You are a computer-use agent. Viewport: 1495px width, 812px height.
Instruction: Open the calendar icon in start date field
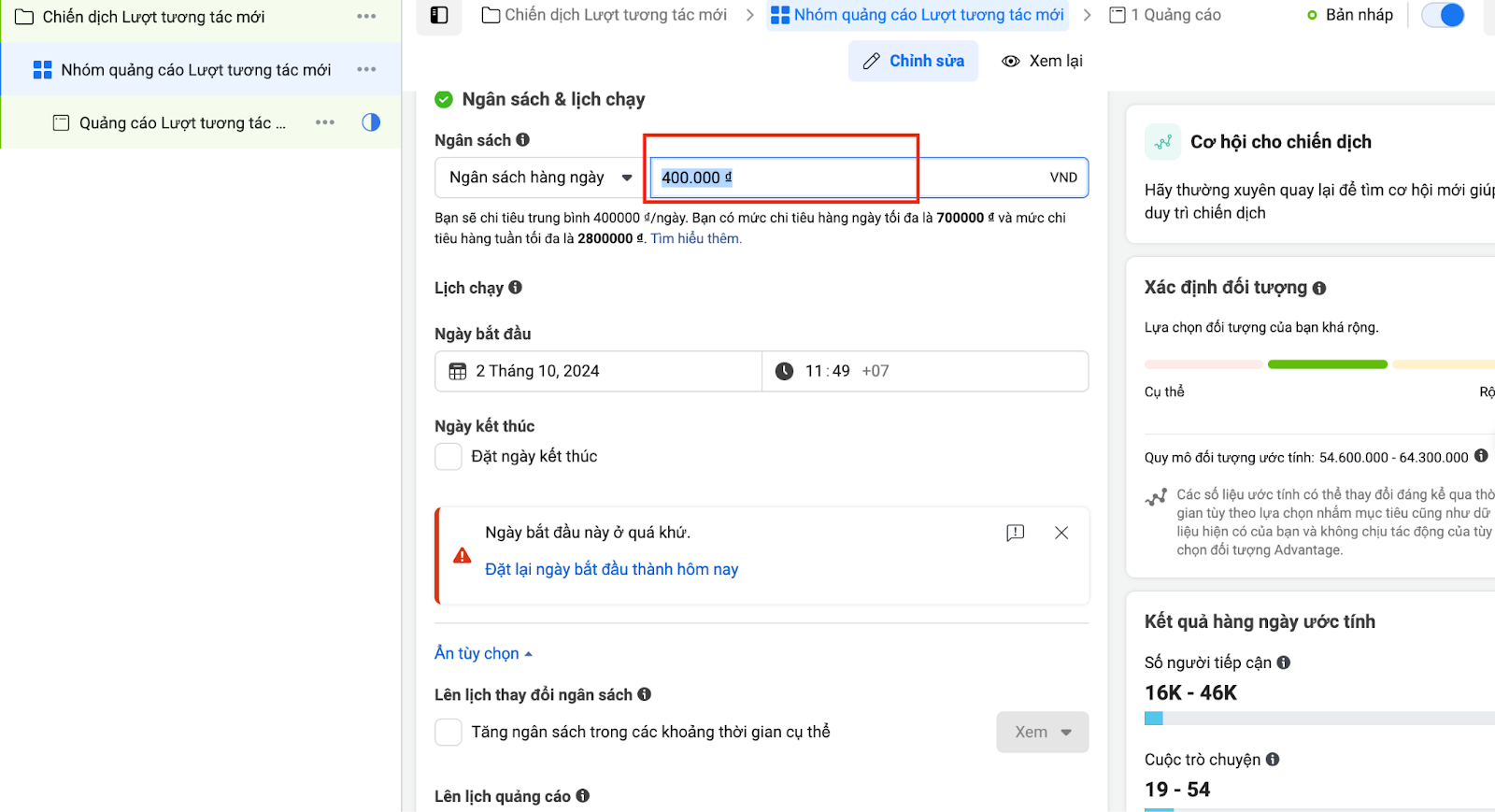tap(458, 371)
